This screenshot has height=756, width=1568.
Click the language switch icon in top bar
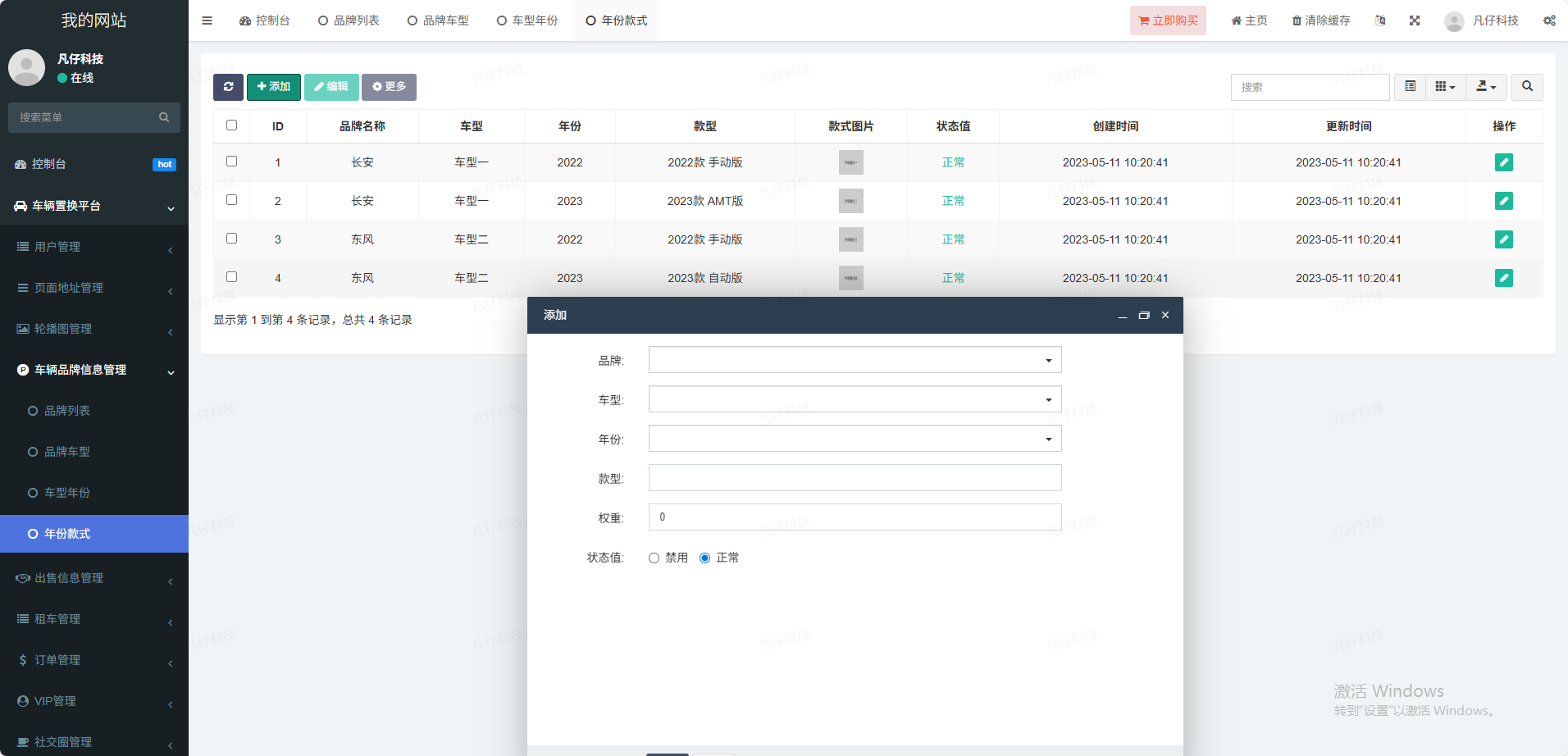[1380, 20]
